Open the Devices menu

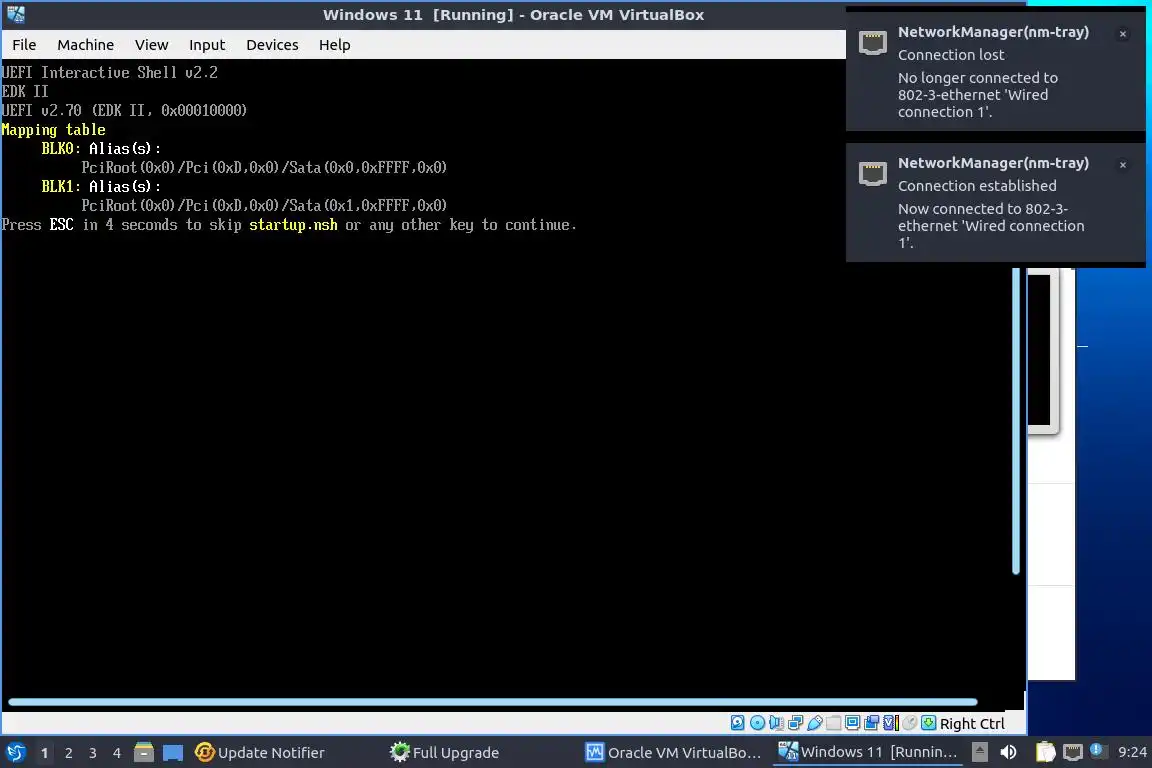272,45
